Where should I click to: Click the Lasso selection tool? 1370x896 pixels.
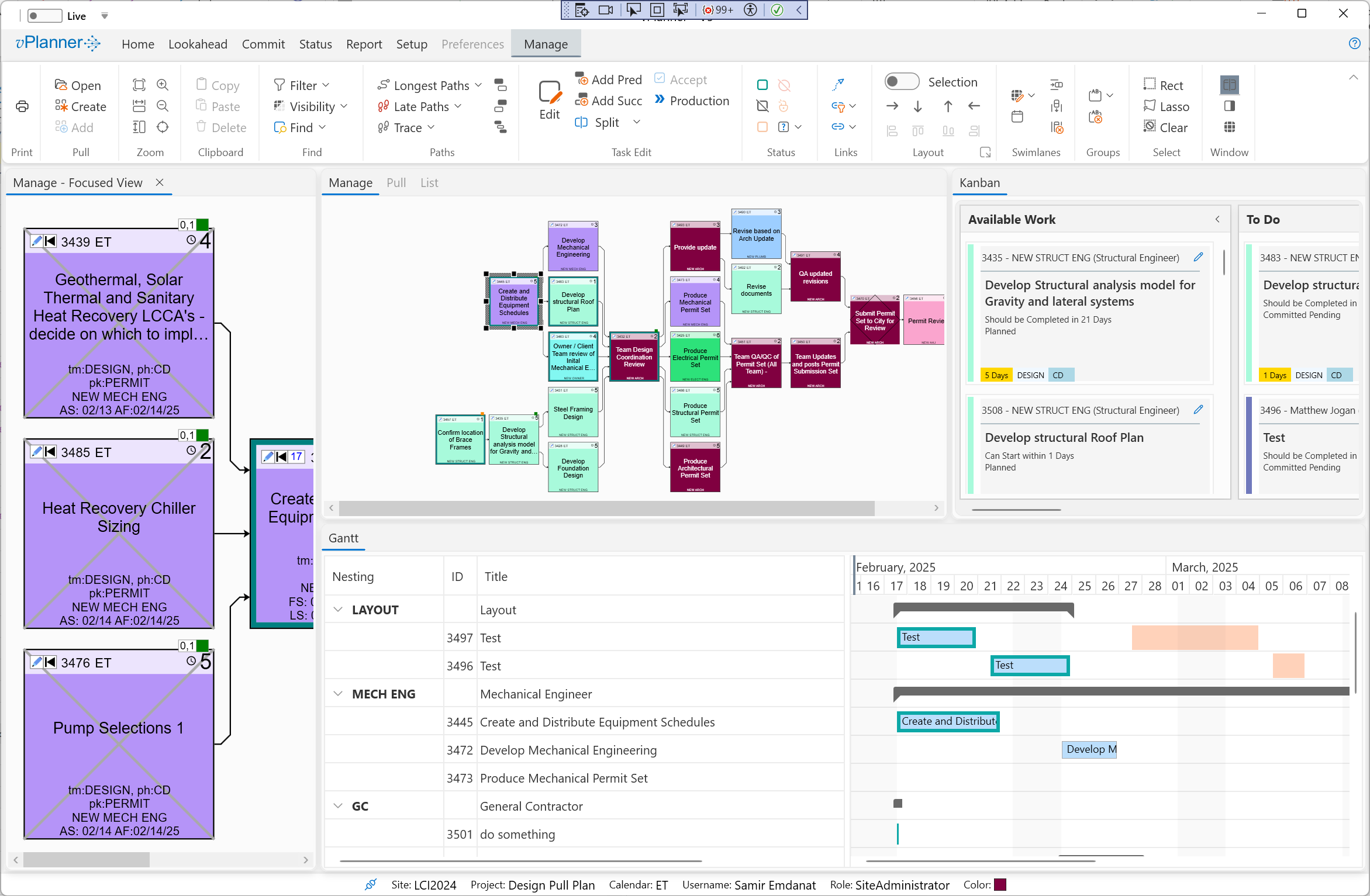coord(1166,106)
